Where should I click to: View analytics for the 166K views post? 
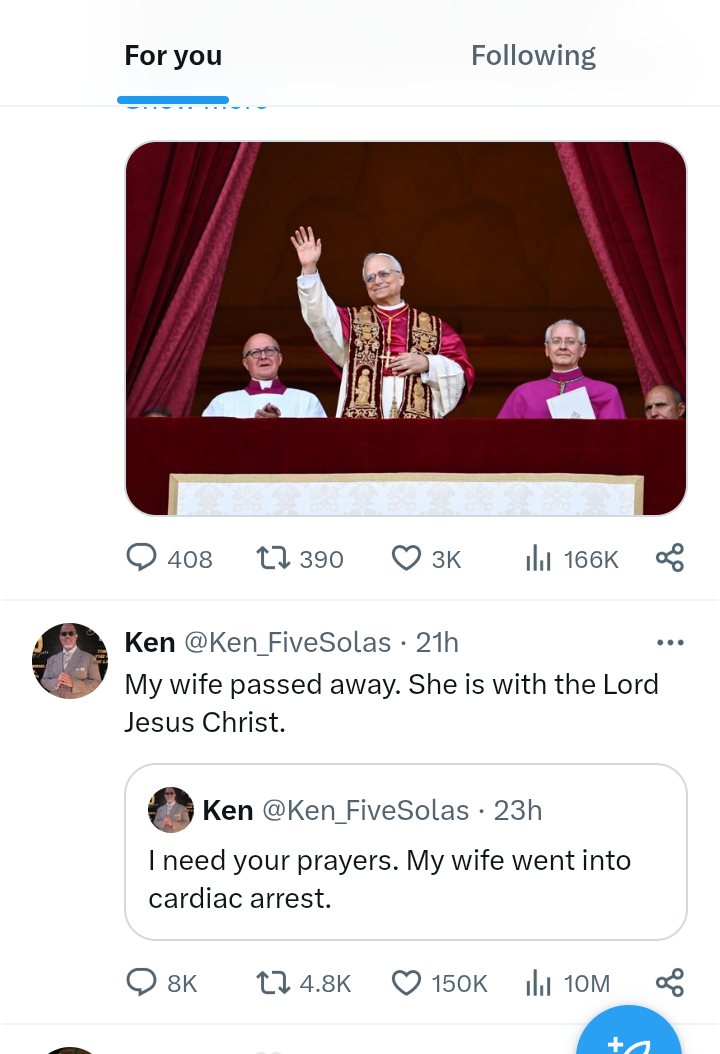click(x=539, y=558)
